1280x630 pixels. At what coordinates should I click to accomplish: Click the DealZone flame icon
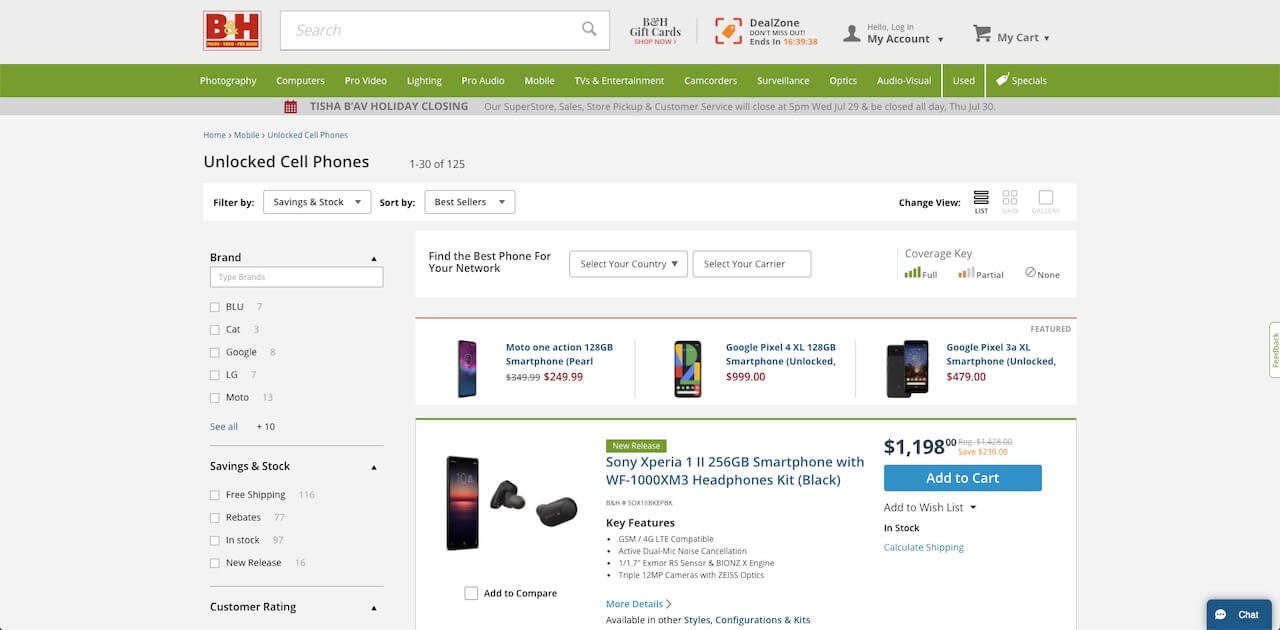(x=727, y=30)
